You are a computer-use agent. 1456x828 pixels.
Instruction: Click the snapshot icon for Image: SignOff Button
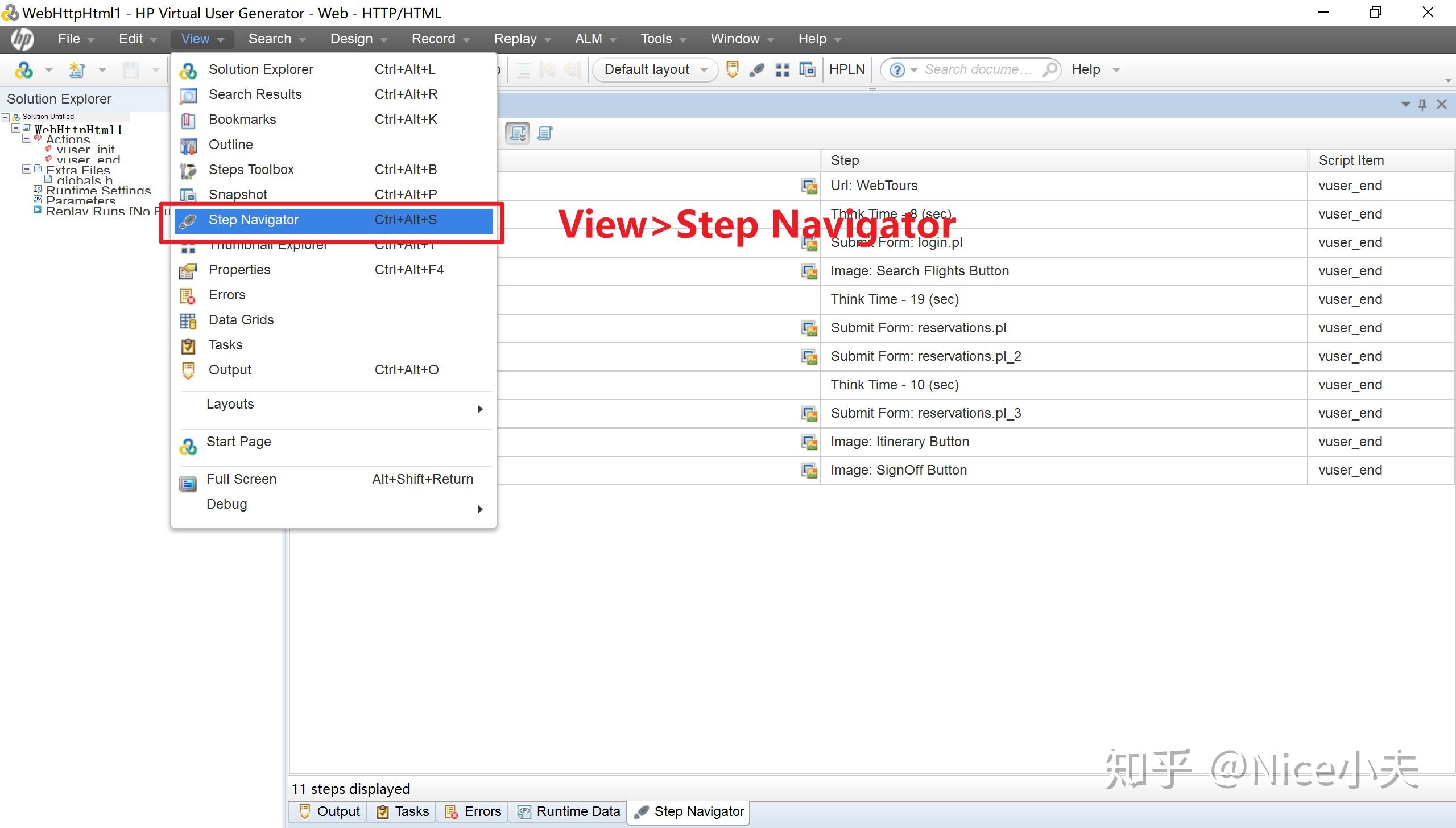pos(809,471)
